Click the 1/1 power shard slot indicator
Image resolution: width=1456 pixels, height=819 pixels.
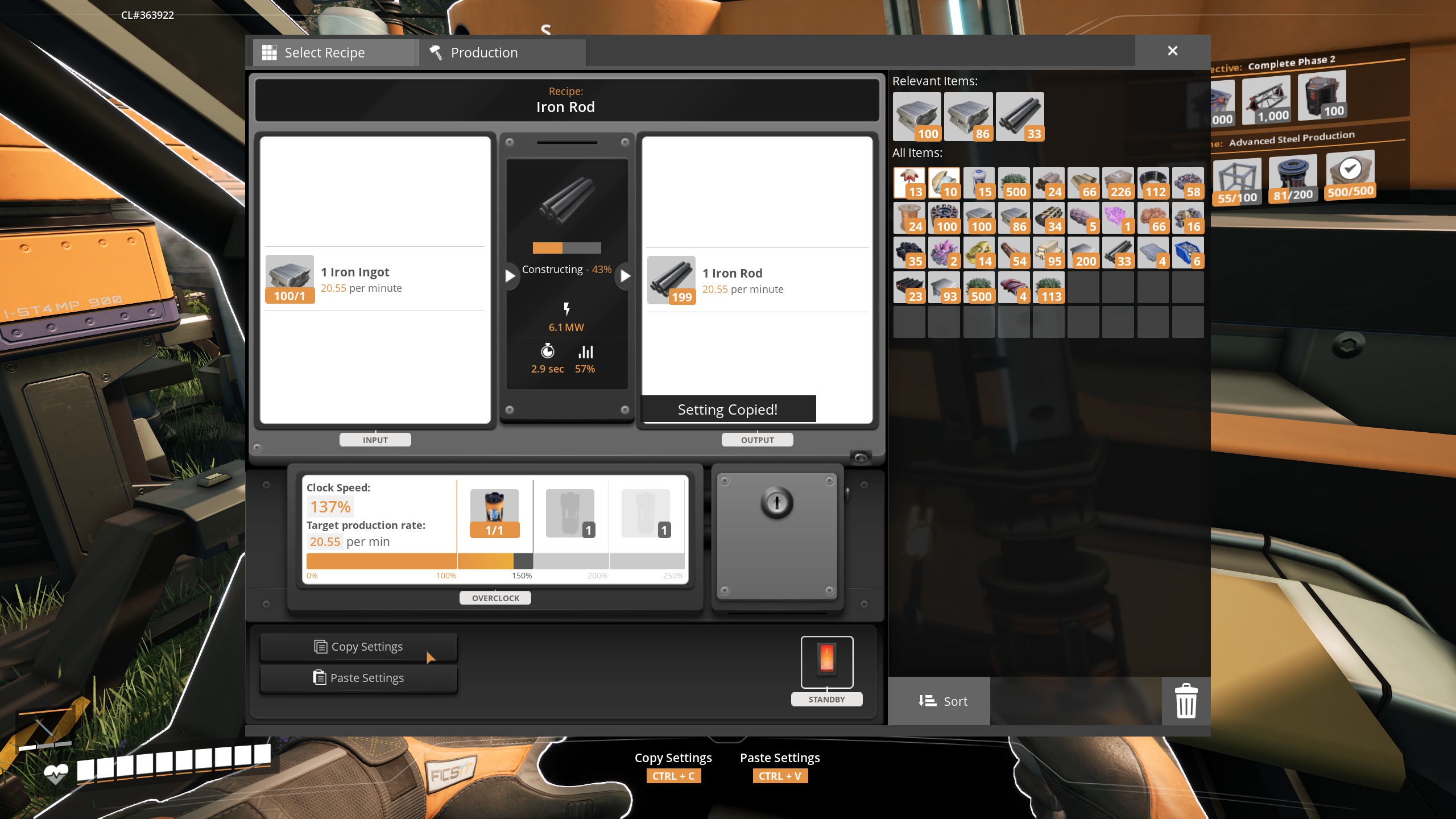(494, 528)
